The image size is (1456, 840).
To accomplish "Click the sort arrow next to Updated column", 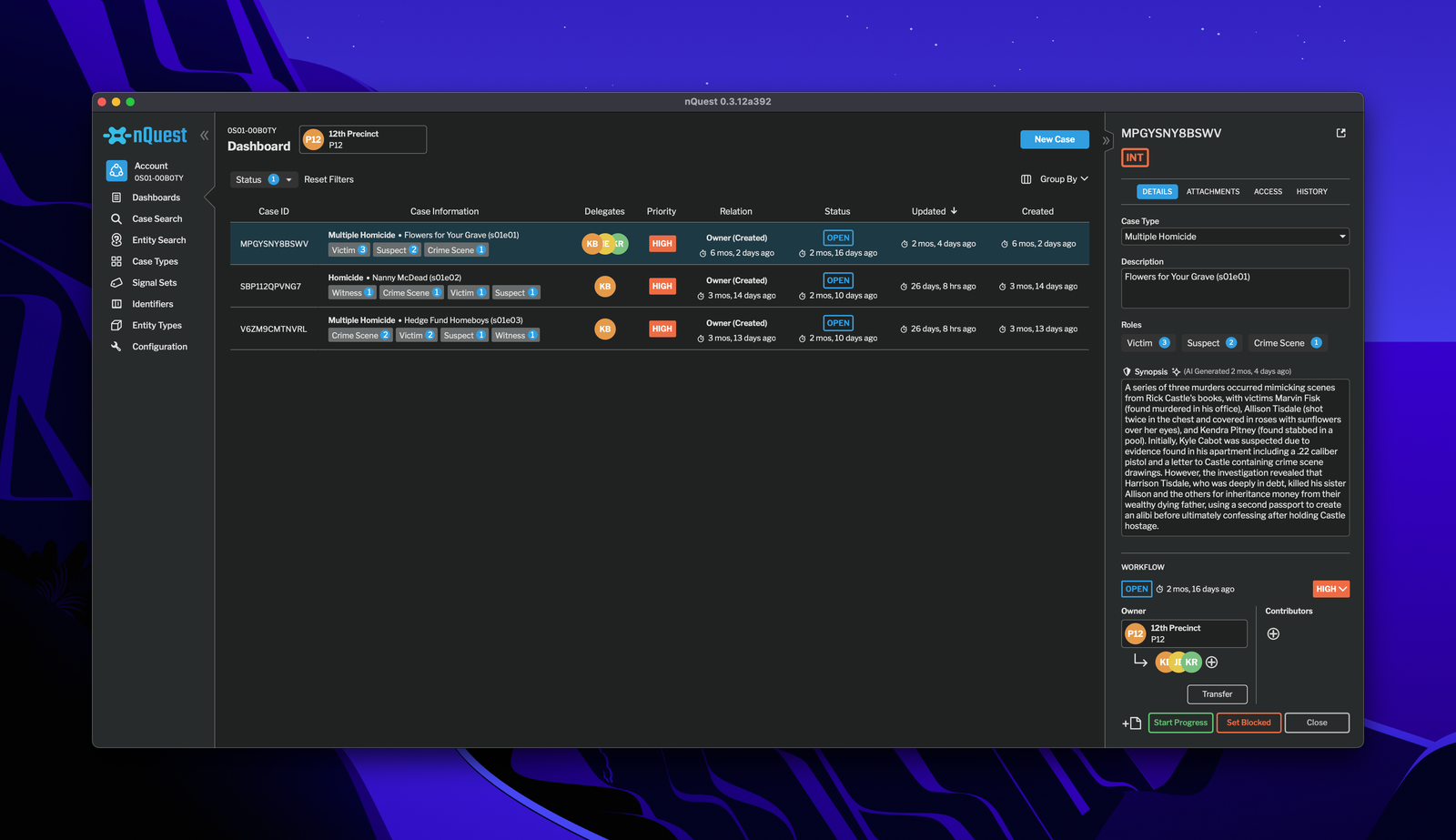I will pyautogui.click(x=954, y=211).
